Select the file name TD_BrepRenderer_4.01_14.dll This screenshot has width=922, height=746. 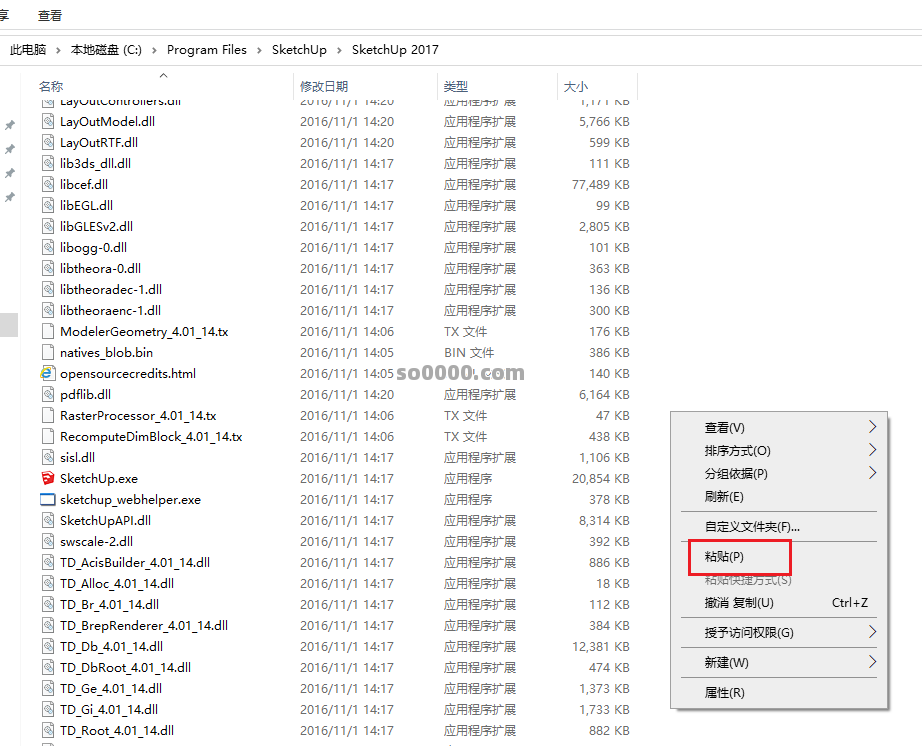coord(144,625)
